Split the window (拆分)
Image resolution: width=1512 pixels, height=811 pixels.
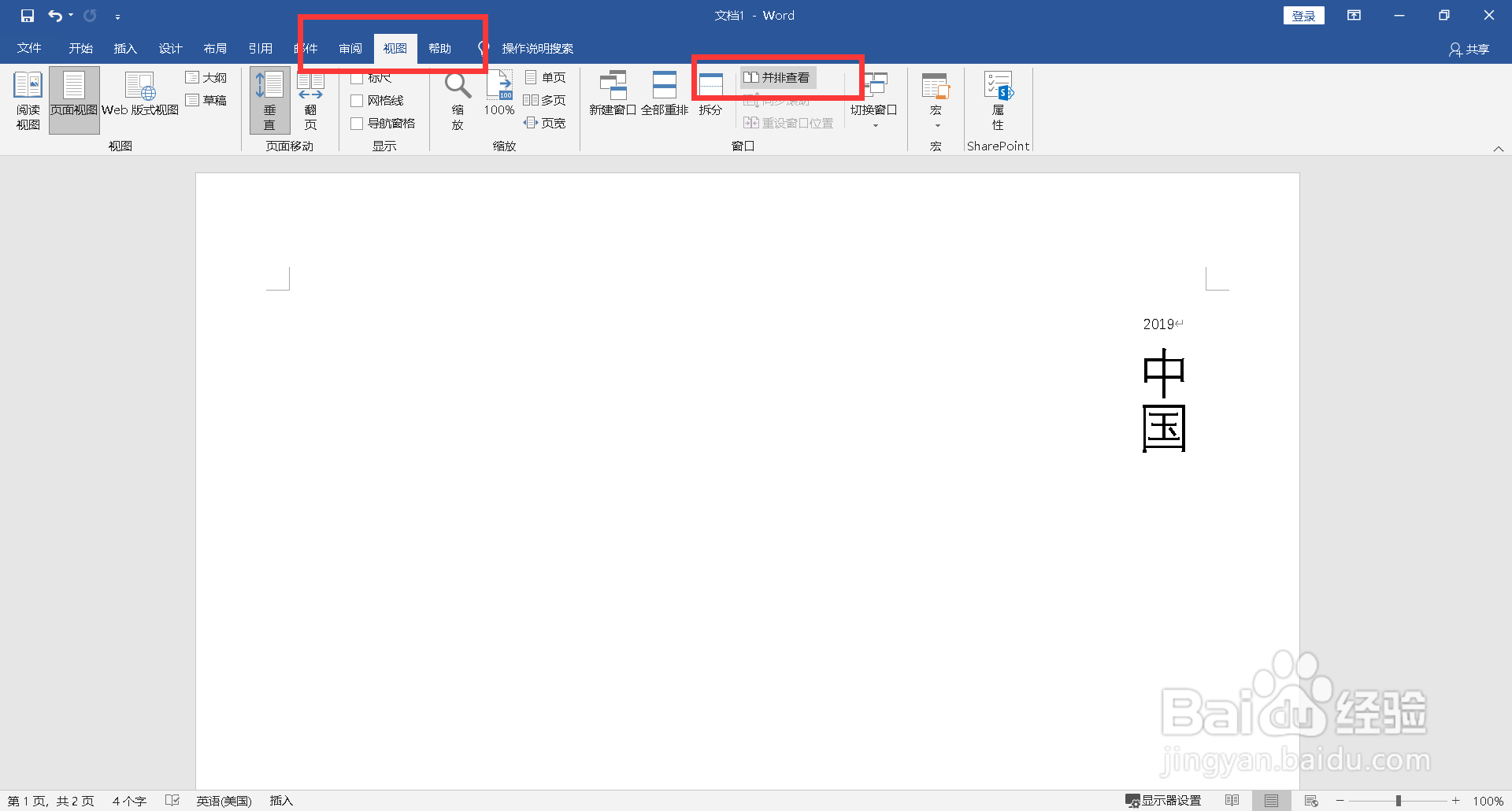[x=711, y=94]
